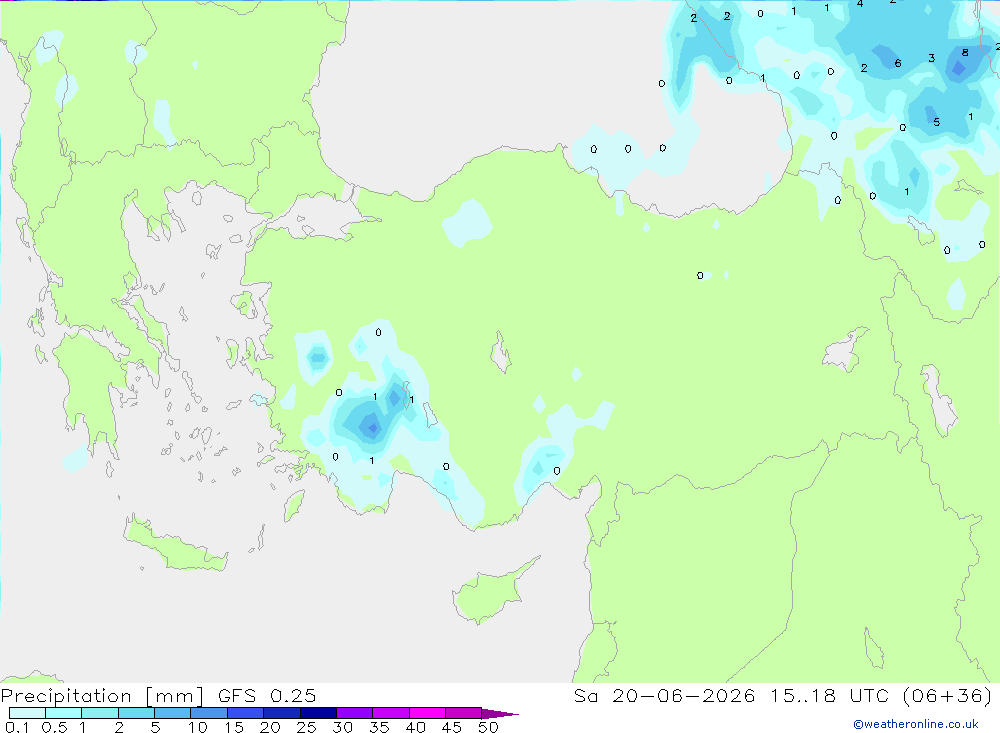The image size is (1000, 733).
Task: Click the legend scale label '40'
Action: pyautogui.click(x=416, y=727)
